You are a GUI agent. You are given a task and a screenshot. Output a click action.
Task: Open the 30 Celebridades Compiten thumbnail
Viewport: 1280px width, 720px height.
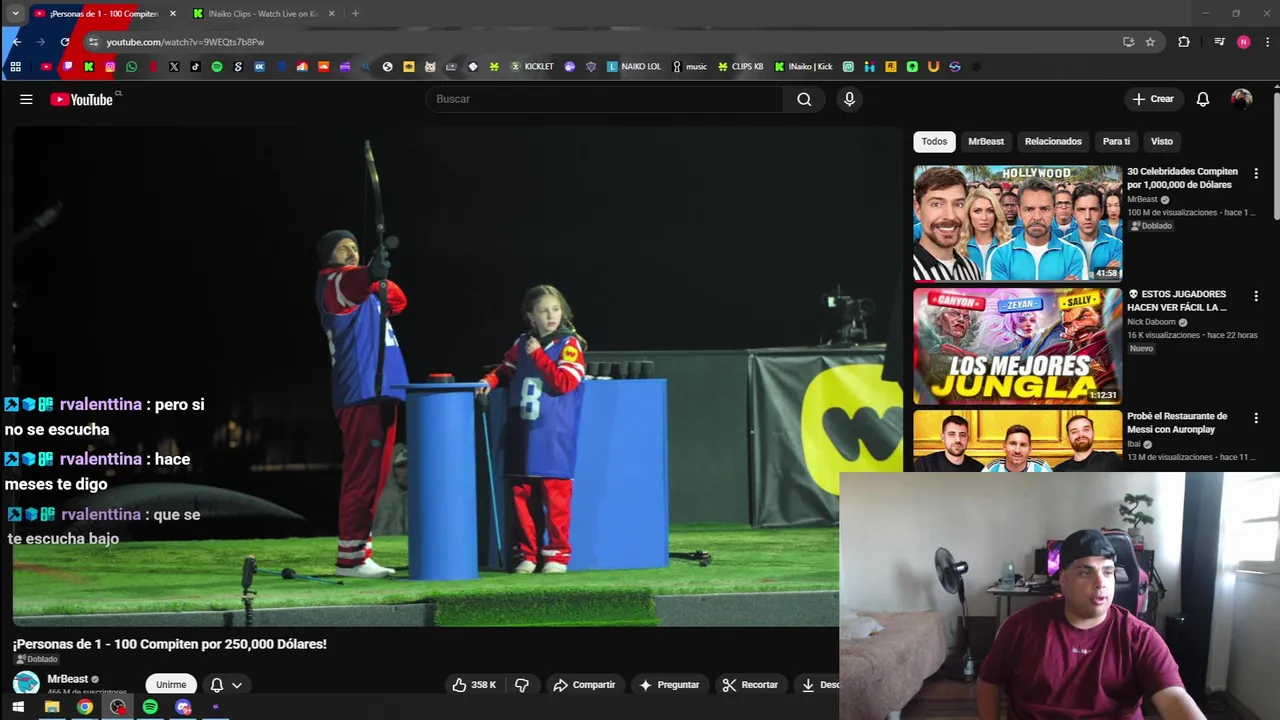click(x=1017, y=223)
